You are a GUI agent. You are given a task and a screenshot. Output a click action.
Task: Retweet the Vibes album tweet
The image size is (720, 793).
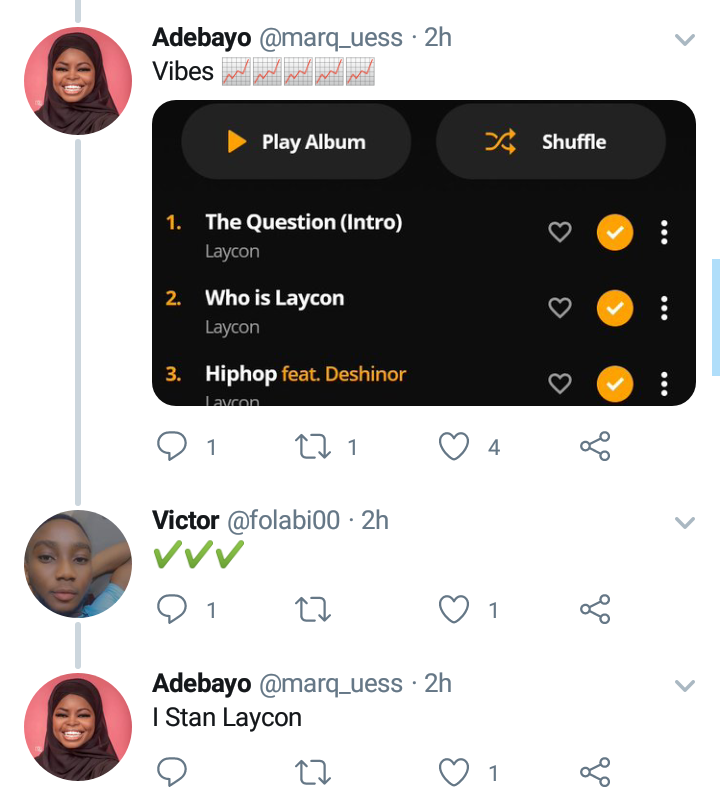pos(314,447)
